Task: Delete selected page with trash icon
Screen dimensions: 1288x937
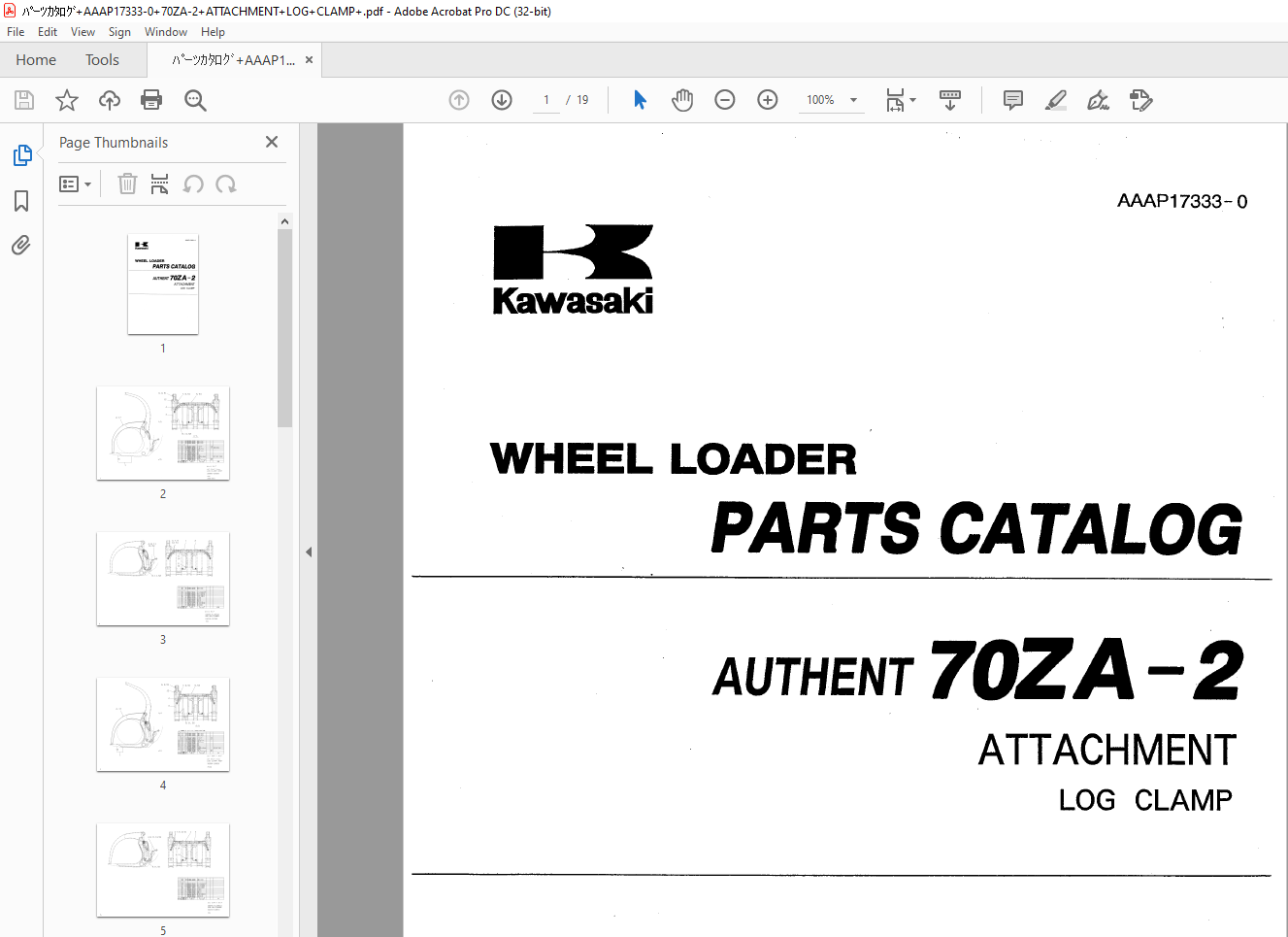Action: 127,184
